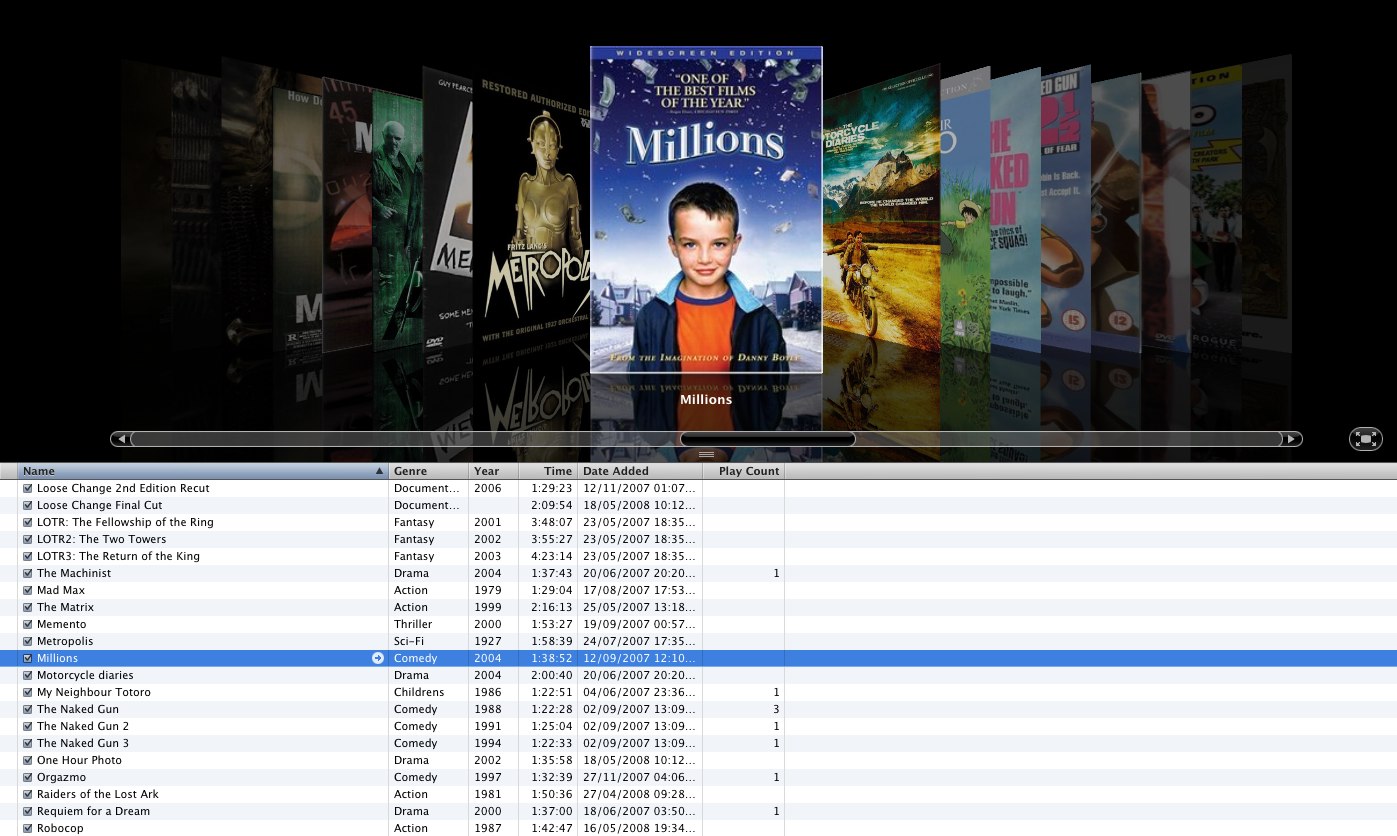Click the play count 3 for The Naked Gun

[x=776, y=709]
